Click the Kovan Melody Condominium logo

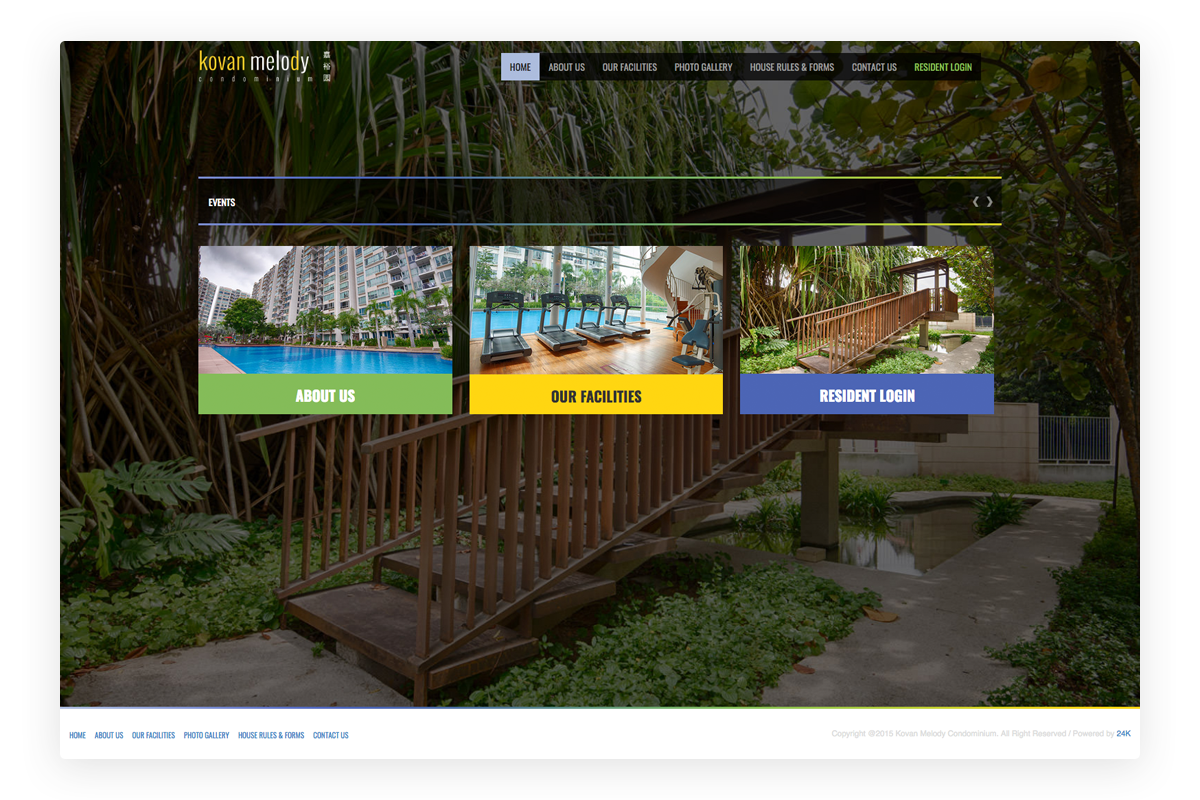point(264,66)
